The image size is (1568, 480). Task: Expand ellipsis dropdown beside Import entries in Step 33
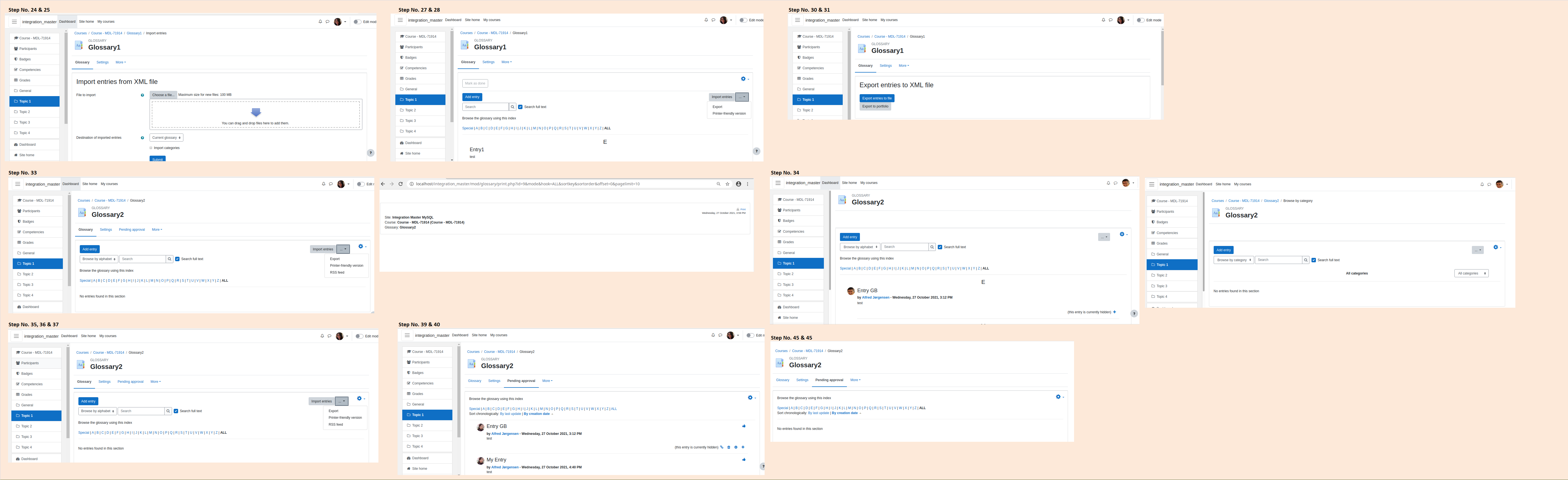tap(343, 249)
